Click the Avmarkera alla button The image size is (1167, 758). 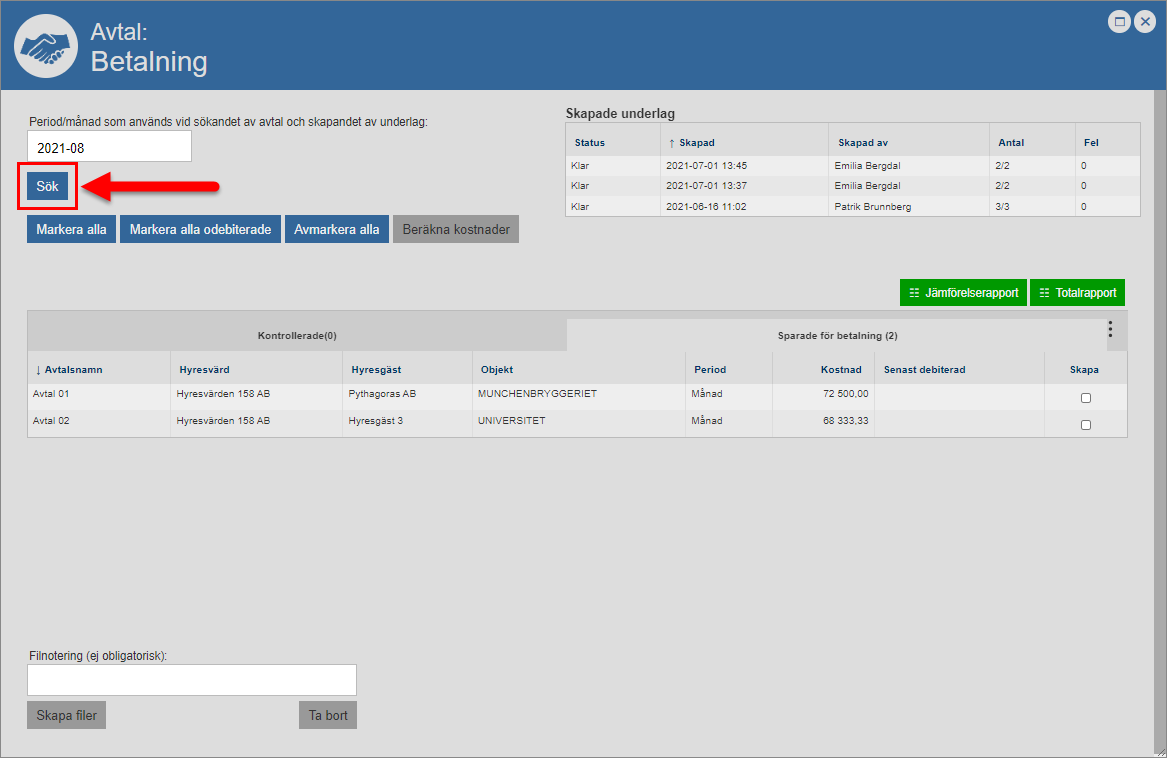336,229
